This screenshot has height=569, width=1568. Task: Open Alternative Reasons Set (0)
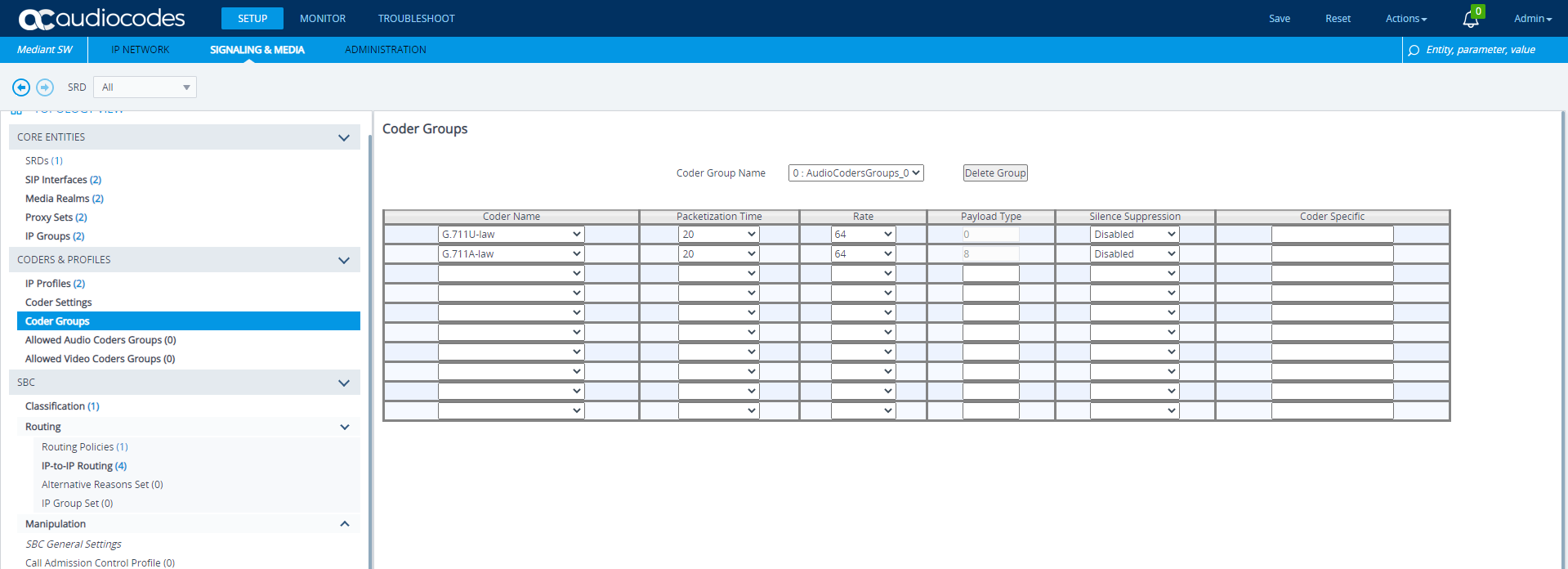pyautogui.click(x=102, y=485)
